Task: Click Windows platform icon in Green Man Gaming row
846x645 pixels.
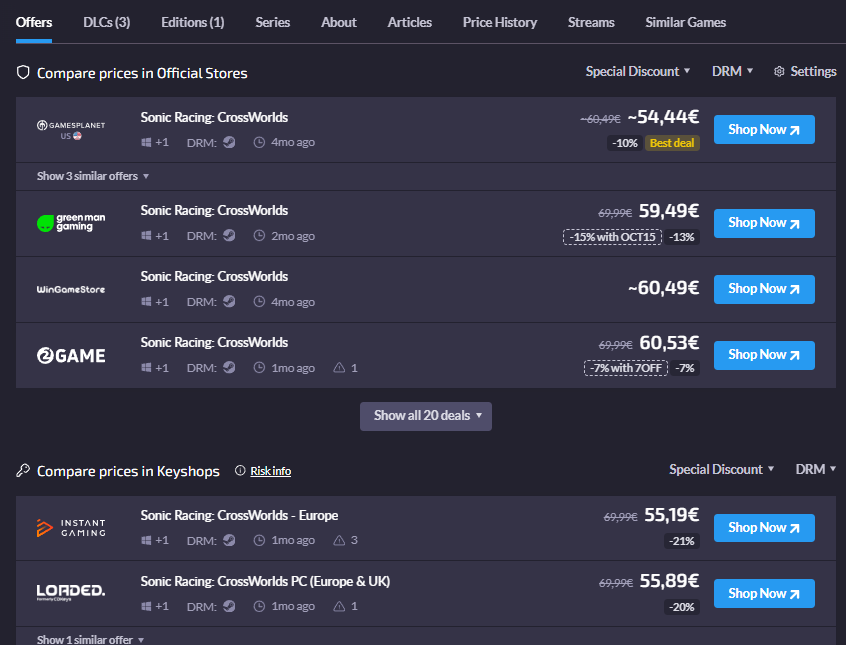Action: (146, 235)
